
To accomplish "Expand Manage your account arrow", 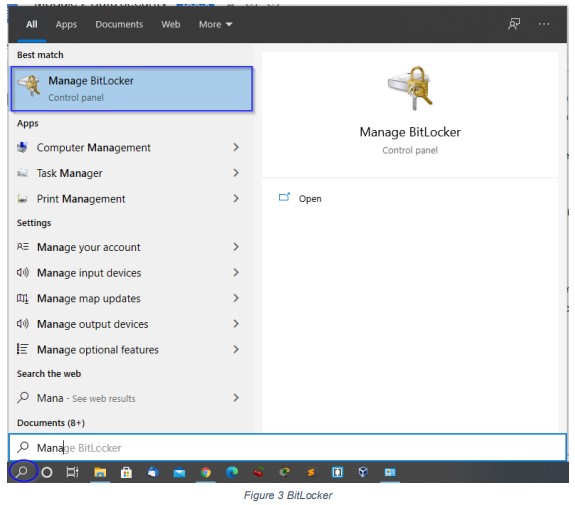I will tap(236, 247).
